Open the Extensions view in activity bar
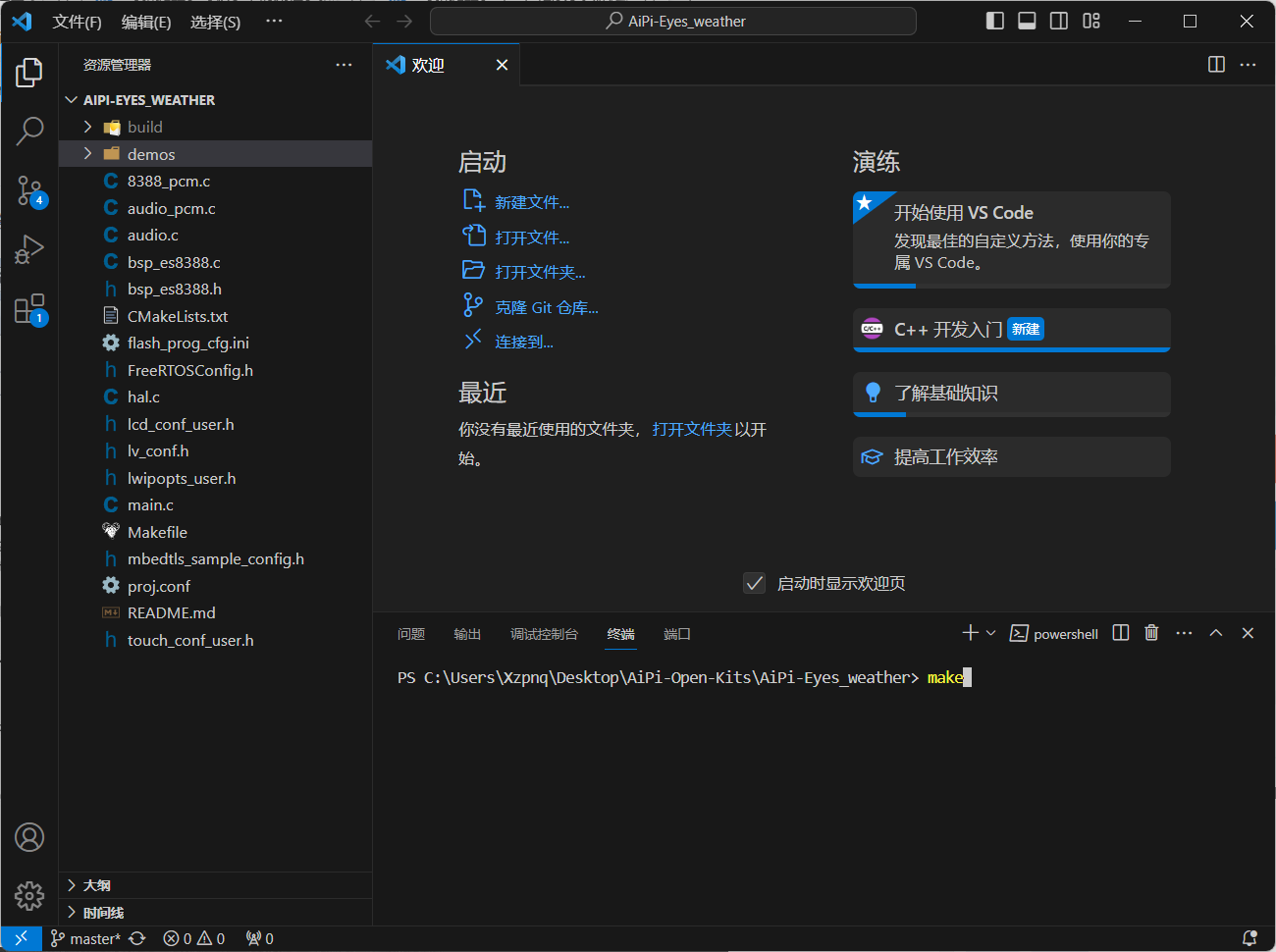This screenshot has width=1276, height=952. (x=29, y=309)
